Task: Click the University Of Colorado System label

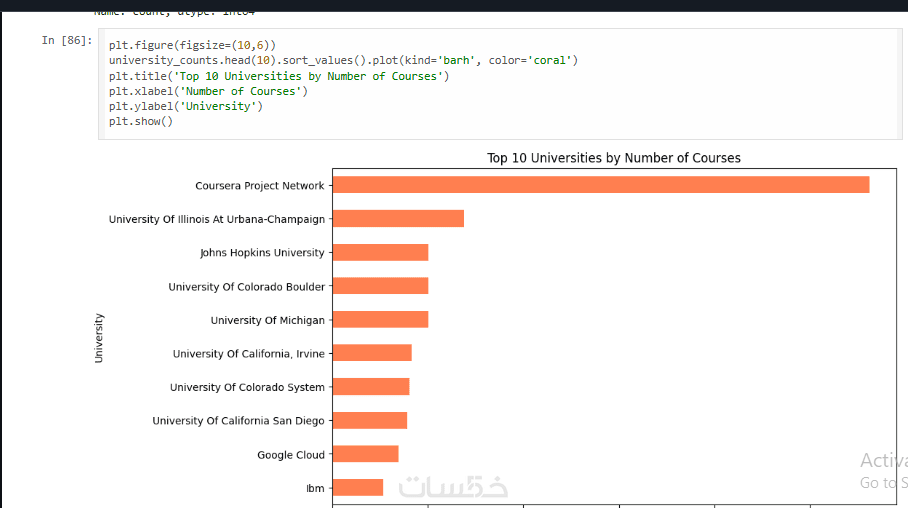Action: 247,388
